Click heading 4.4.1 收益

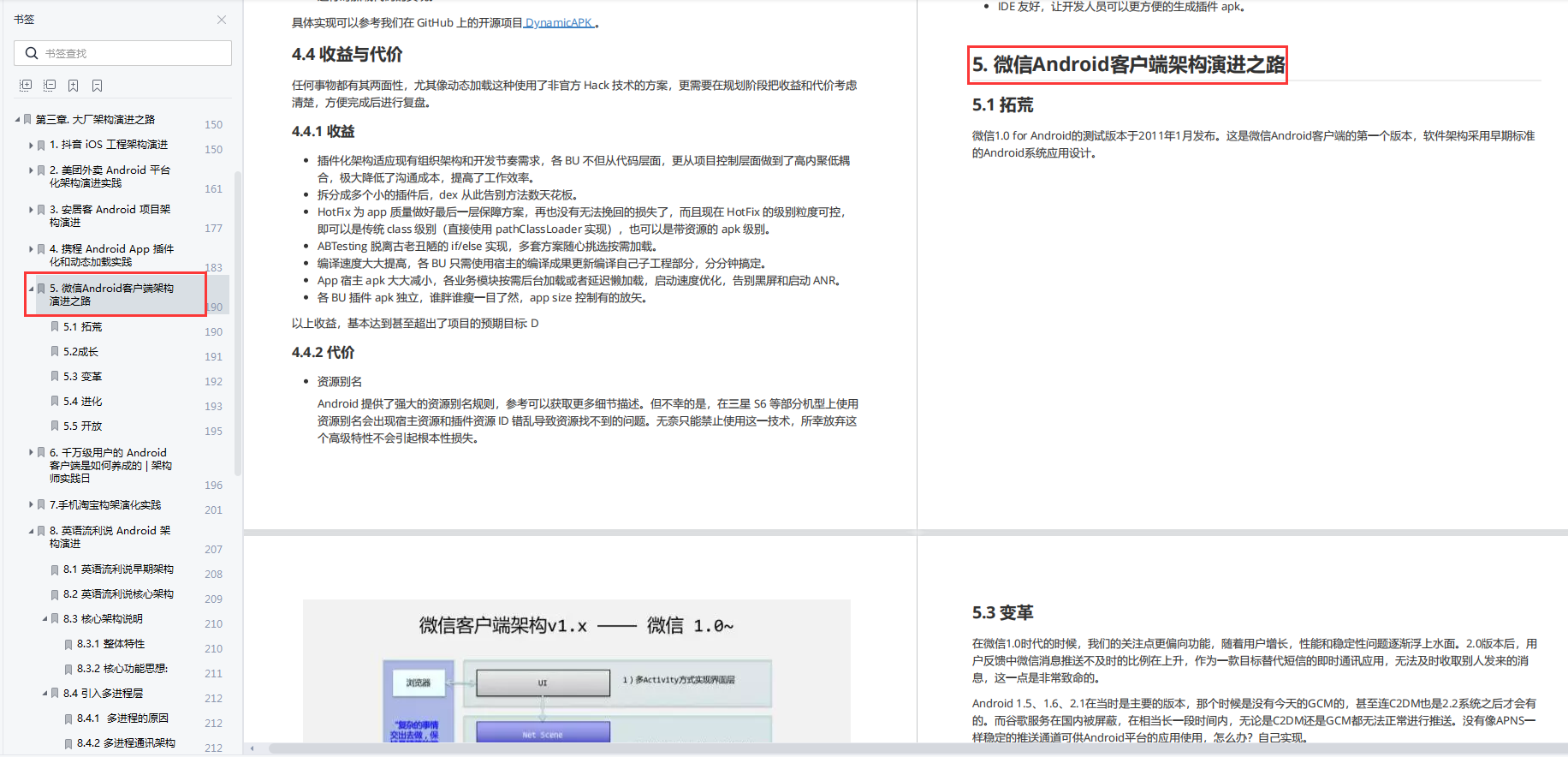[x=323, y=132]
